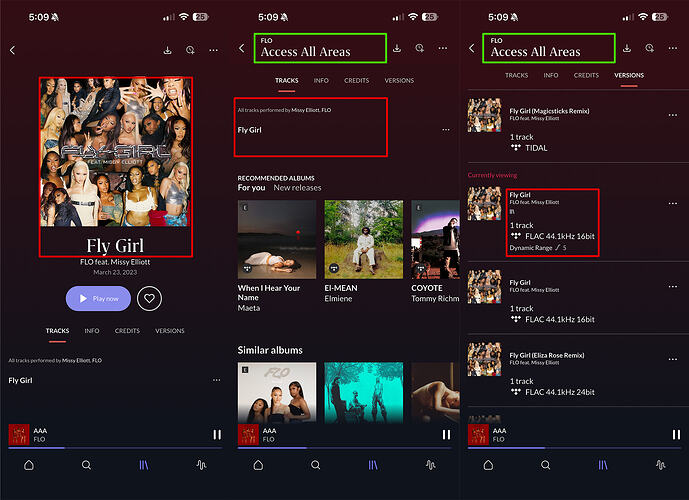This screenshot has height=500, width=689.
Task: Tap the download icon on the left Fly Girl screen
Action: (x=167, y=50)
